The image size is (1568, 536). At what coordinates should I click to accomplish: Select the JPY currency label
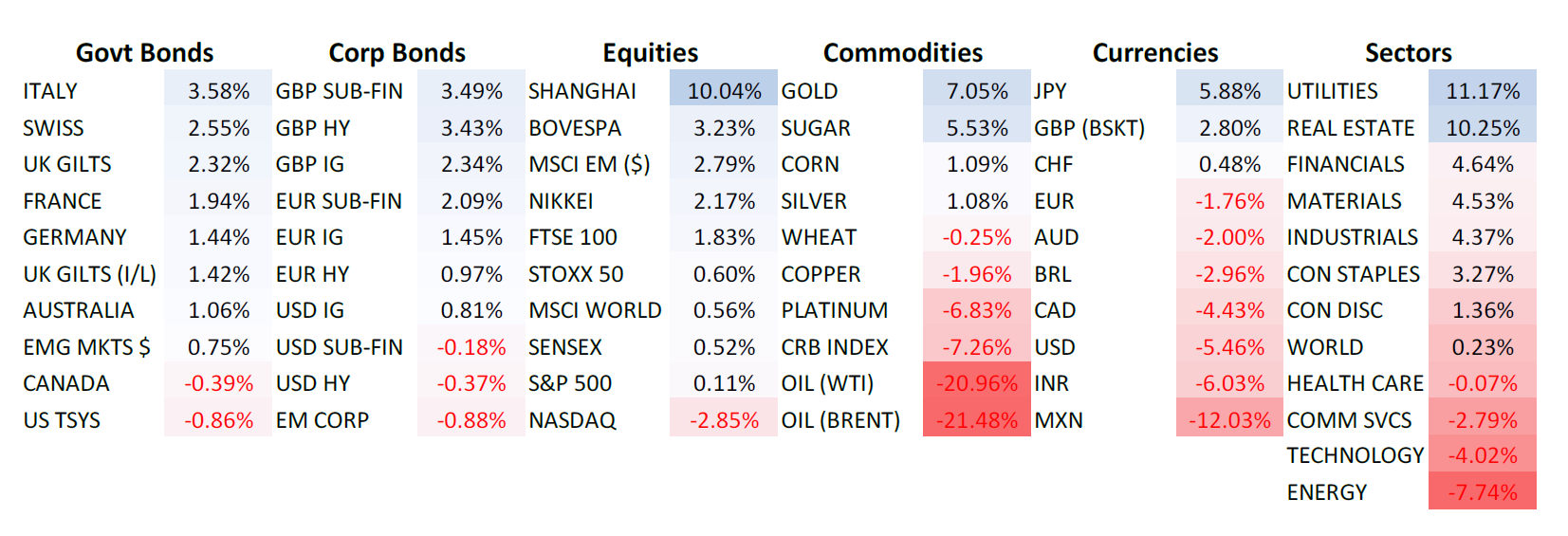click(1050, 91)
